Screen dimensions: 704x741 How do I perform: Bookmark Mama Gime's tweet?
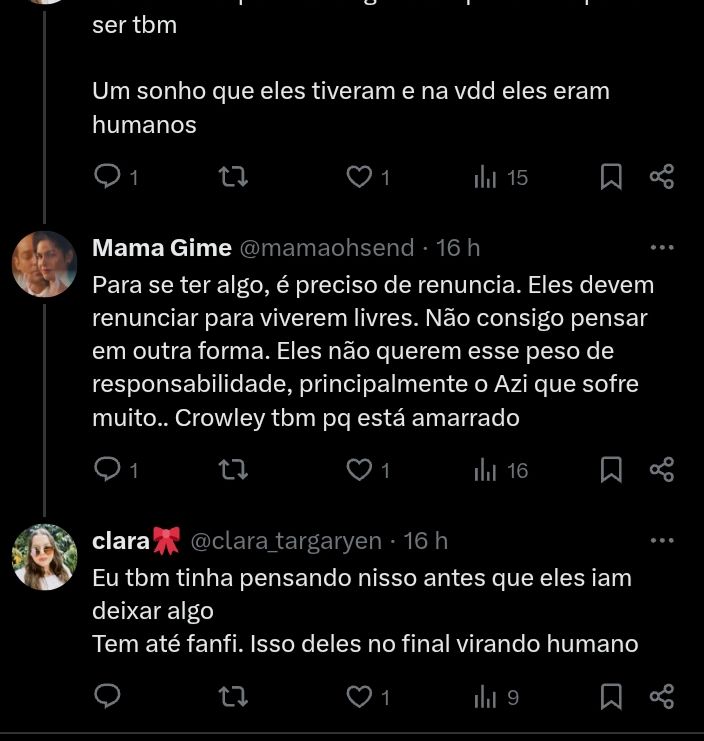(x=611, y=469)
